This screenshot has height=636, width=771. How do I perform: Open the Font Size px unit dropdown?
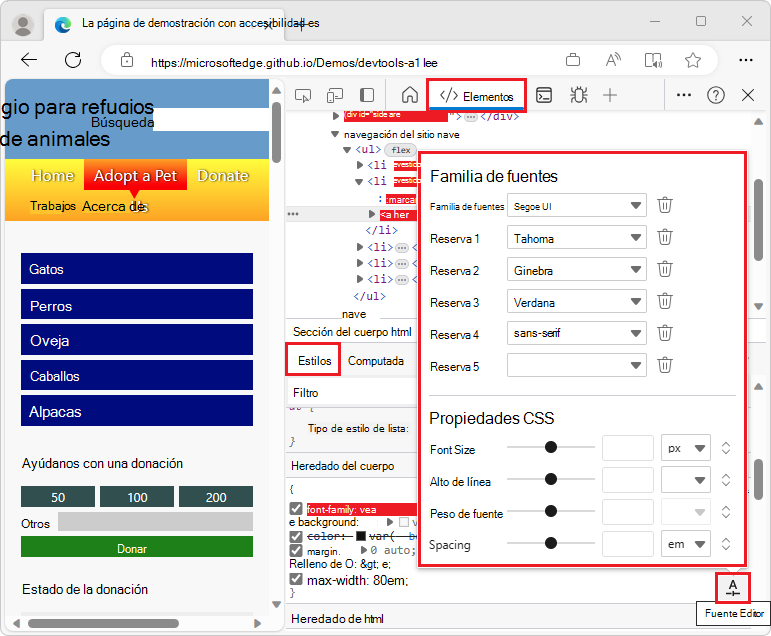pos(685,448)
